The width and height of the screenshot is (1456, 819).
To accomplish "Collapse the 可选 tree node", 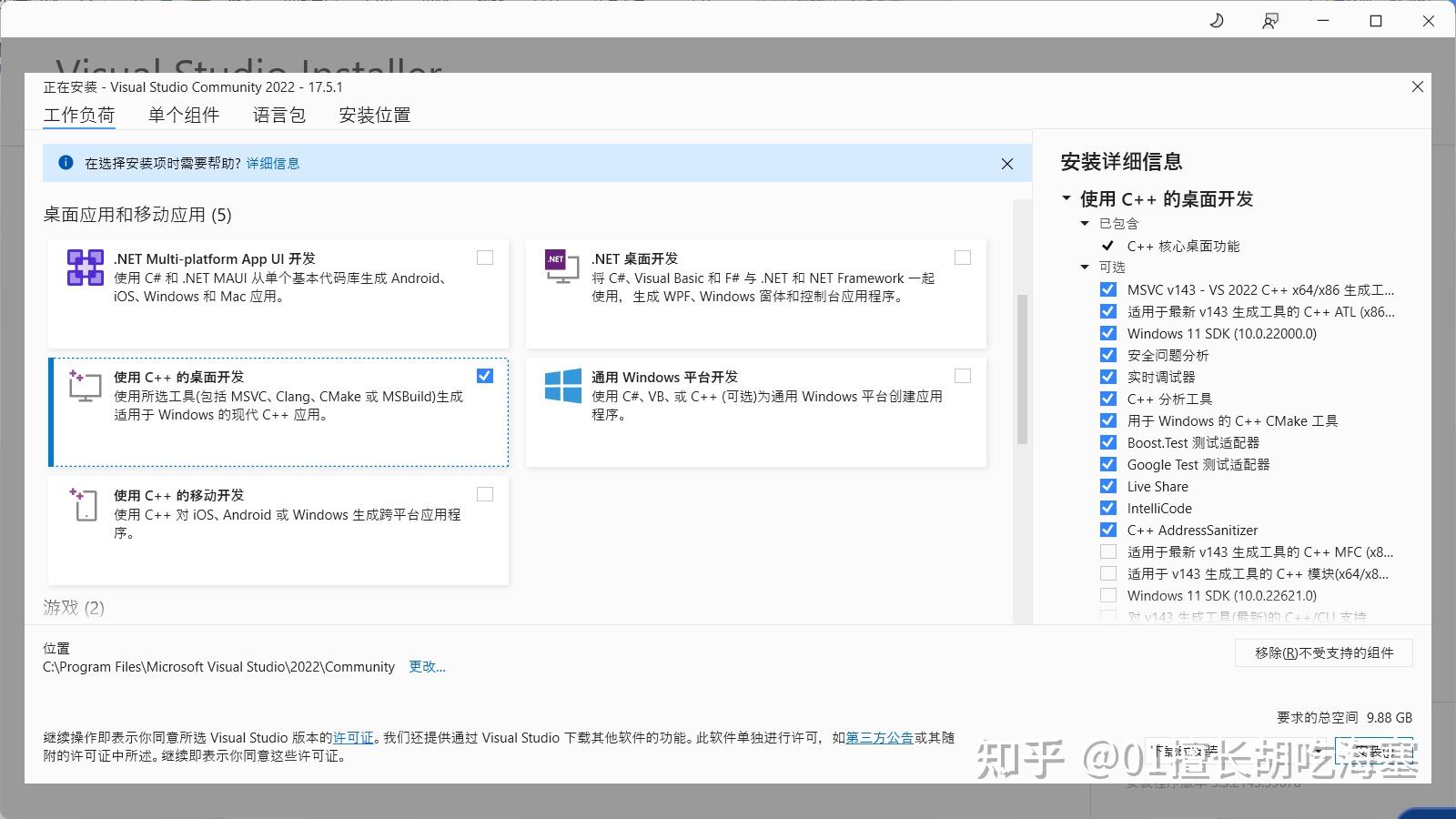I will coord(1085,267).
